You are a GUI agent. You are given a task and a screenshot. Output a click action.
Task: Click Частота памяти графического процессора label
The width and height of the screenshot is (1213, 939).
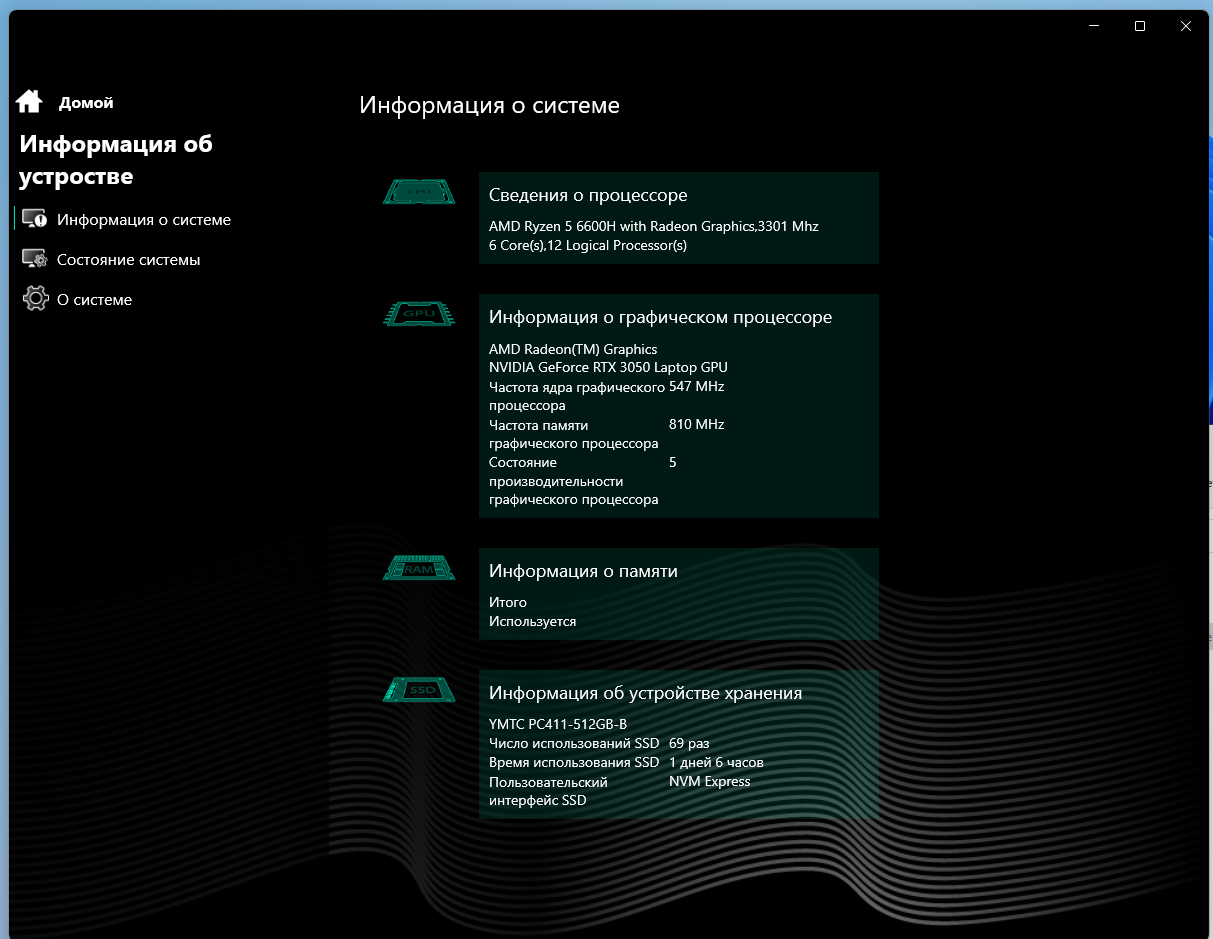(x=574, y=434)
